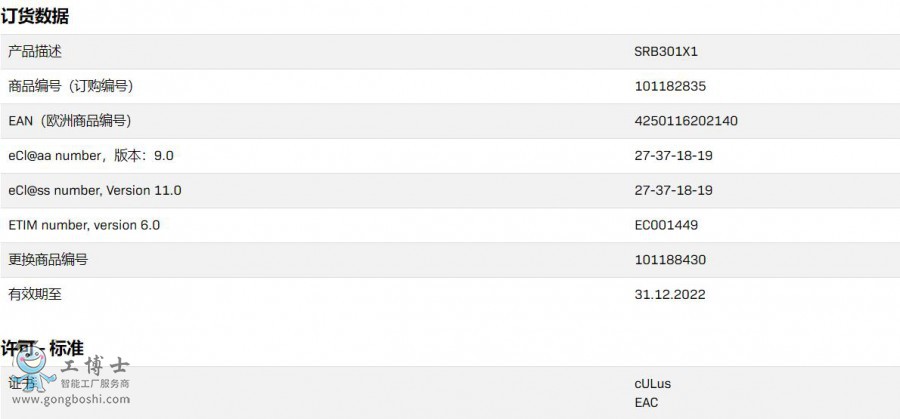Click the 产品描述 row label
This screenshot has height=419, width=900.
pyautogui.click(x=35, y=52)
